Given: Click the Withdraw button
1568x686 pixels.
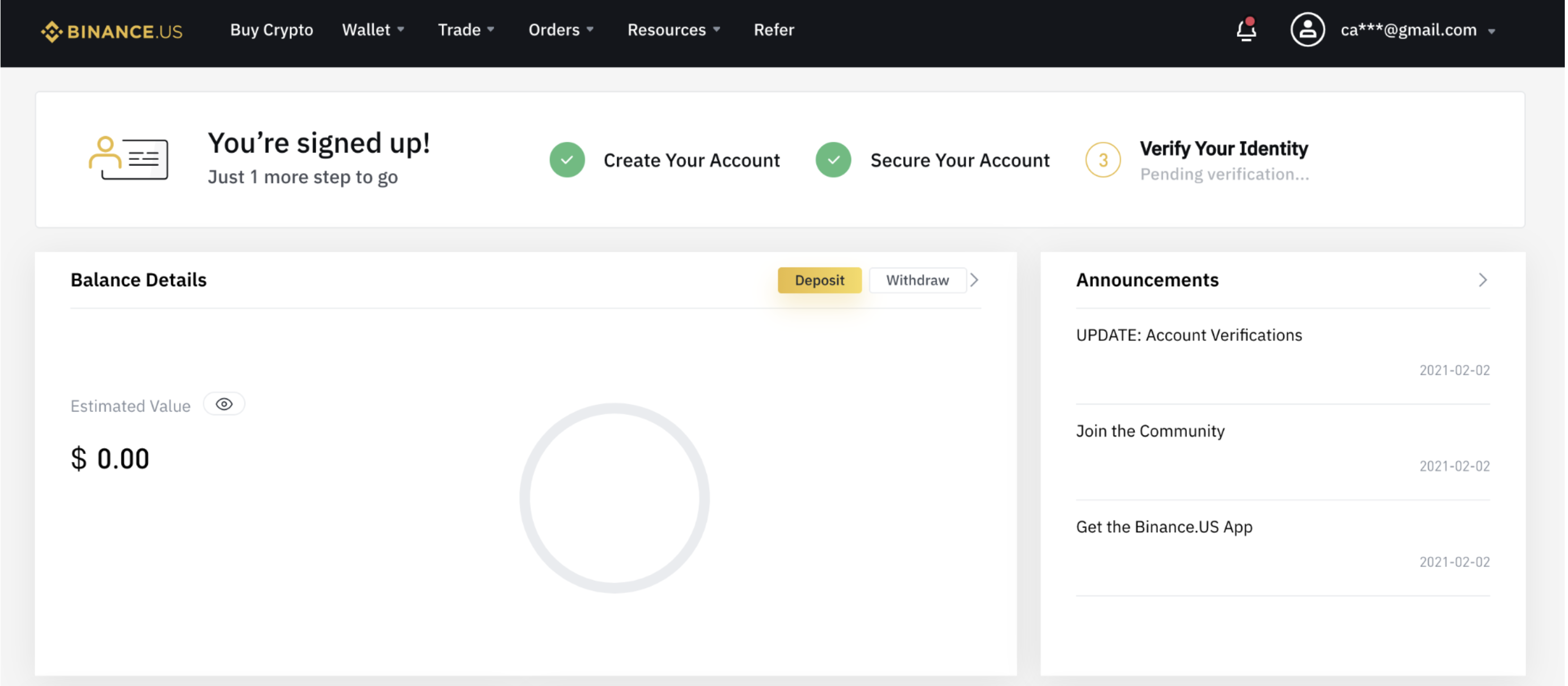Looking at the screenshot, I should (917, 280).
